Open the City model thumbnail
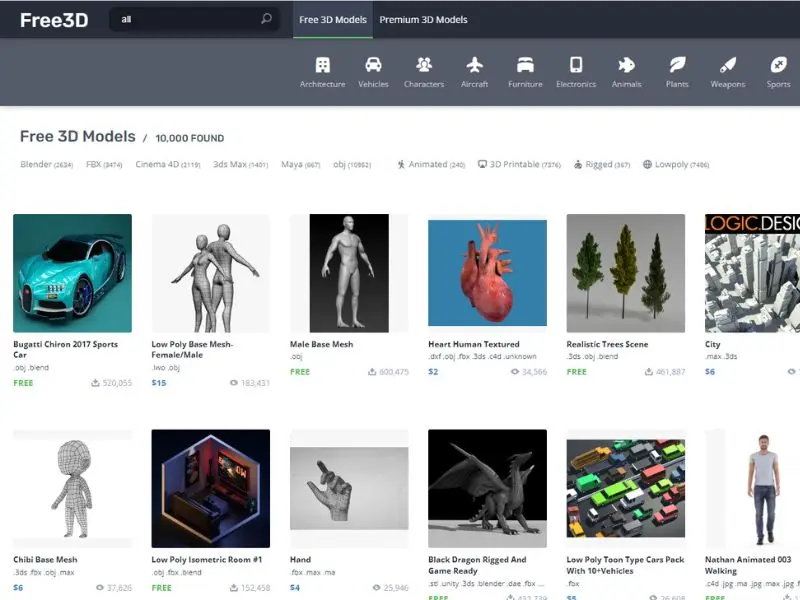 [x=753, y=273]
